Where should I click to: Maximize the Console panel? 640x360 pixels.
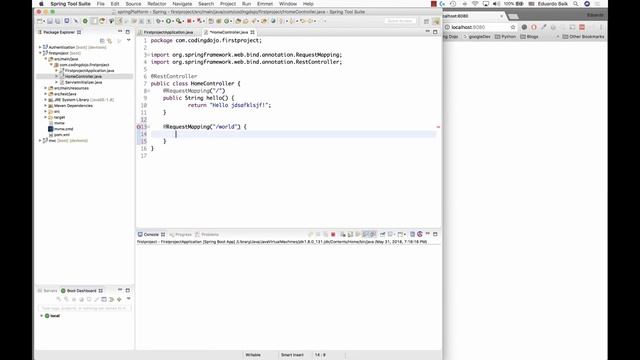435,234
